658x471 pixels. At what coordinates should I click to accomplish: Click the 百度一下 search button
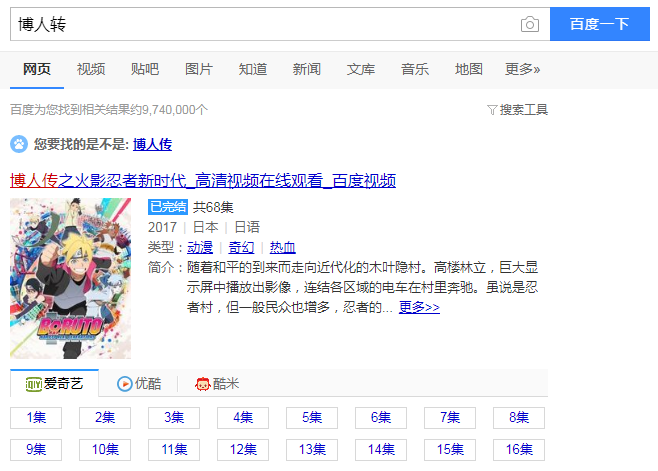click(600, 24)
